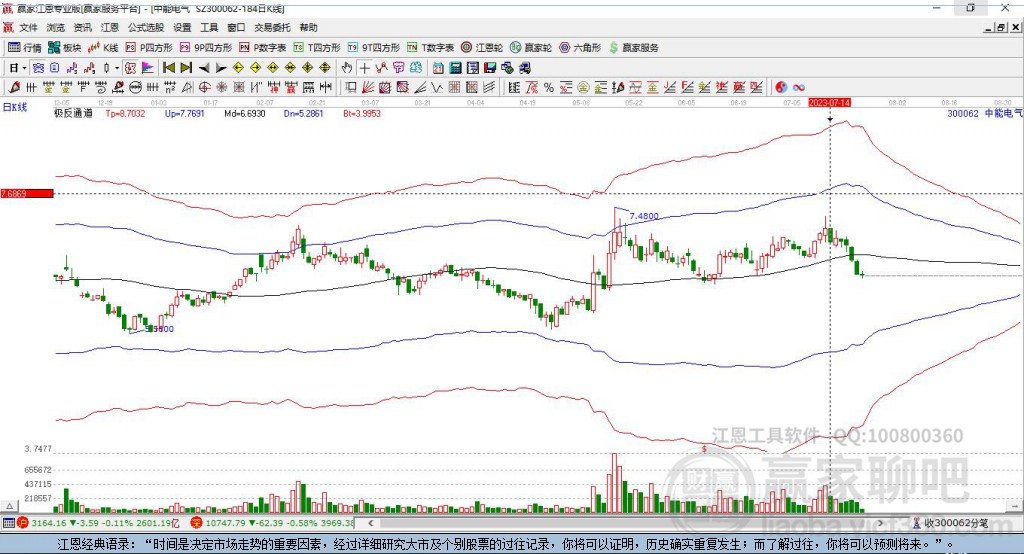This screenshot has height=554, width=1024.
Task: Open the 六角形 hexagon tool
Action: pyautogui.click(x=580, y=48)
